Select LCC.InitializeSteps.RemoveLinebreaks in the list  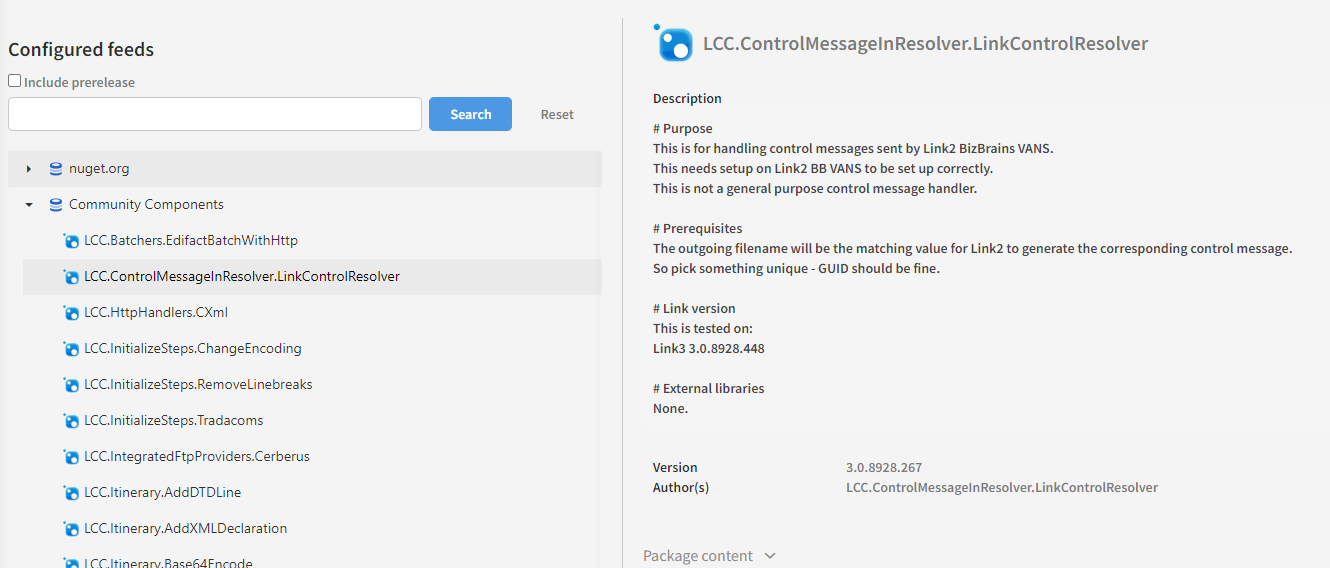[198, 385]
